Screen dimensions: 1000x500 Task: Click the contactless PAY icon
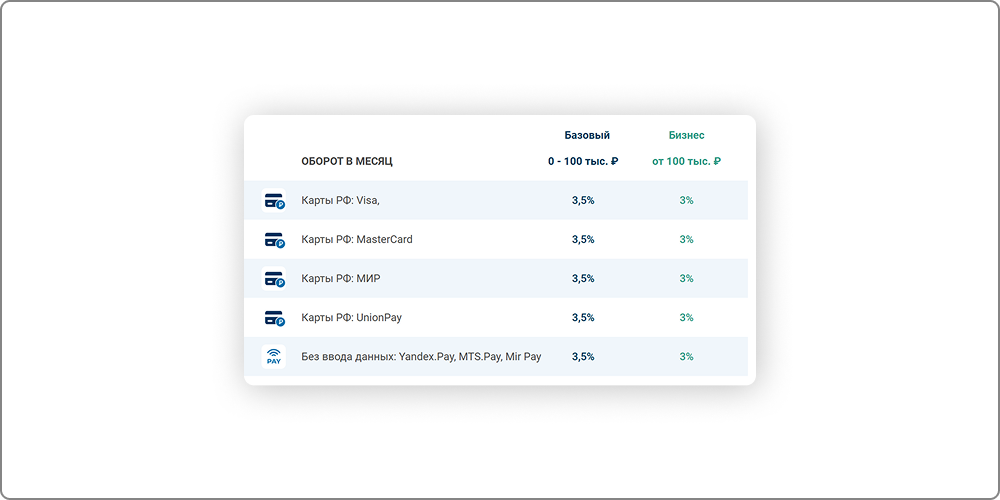click(273, 357)
